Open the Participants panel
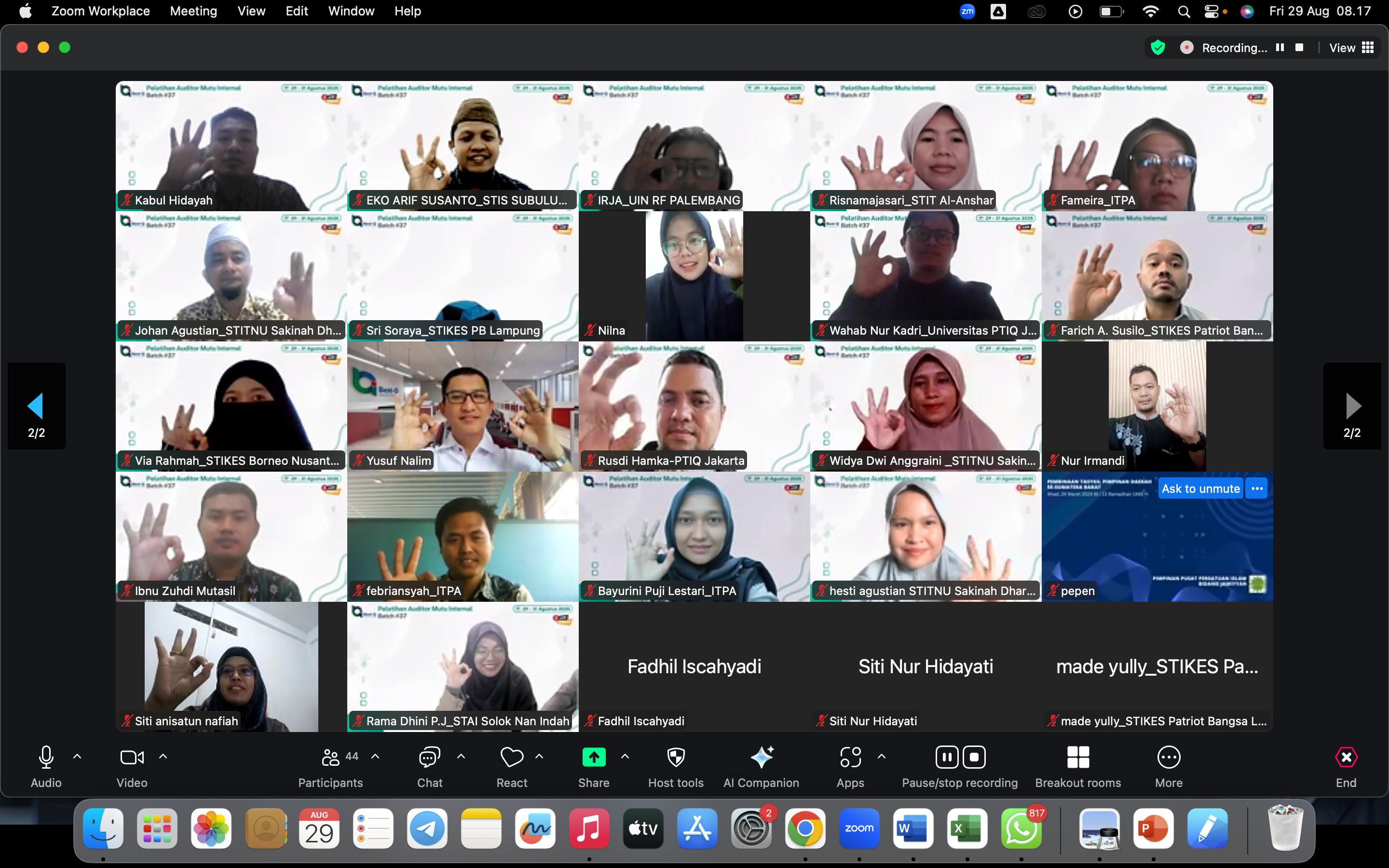Image resolution: width=1389 pixels, height=868 pixels. [330, 766]
